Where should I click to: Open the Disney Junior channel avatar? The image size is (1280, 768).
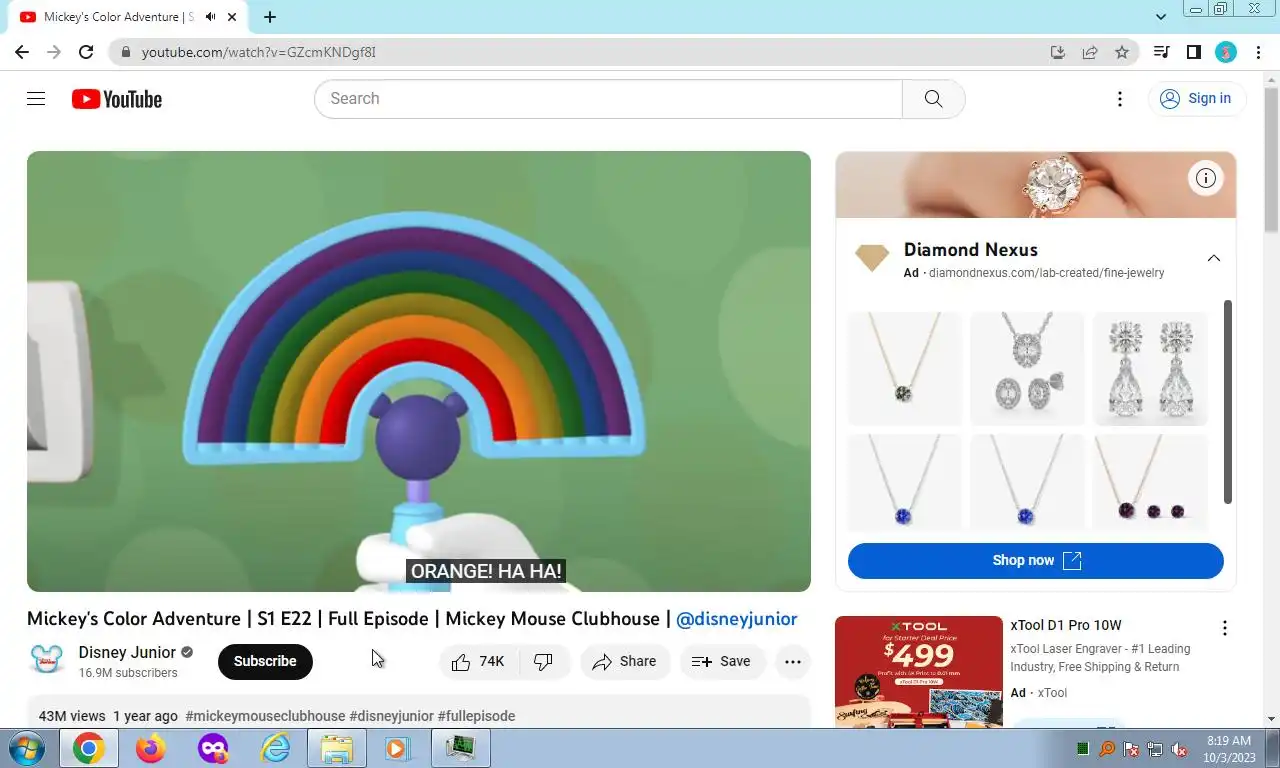point(46,660)
